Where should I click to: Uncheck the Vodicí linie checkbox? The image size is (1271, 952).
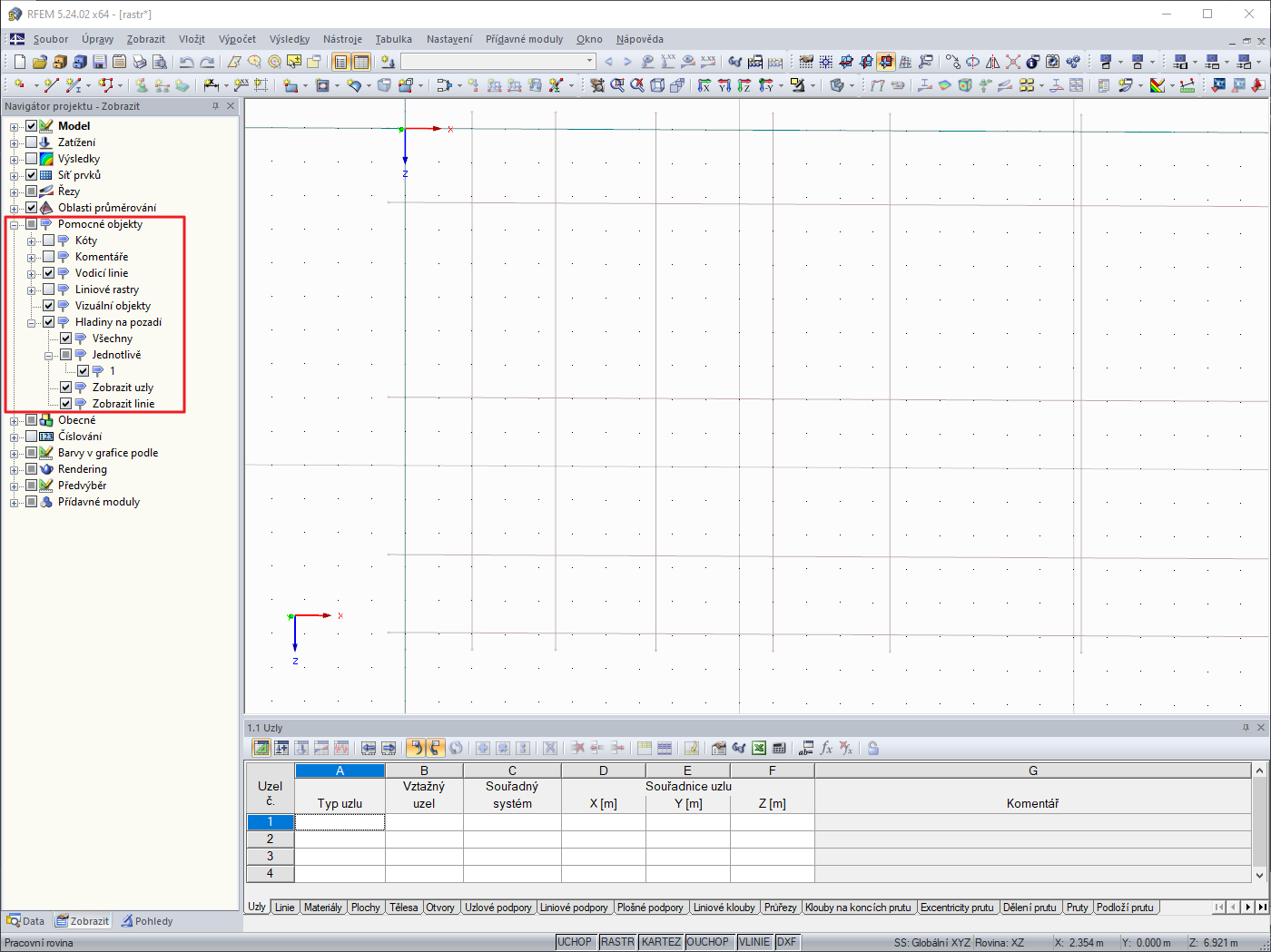click(49, 273)
